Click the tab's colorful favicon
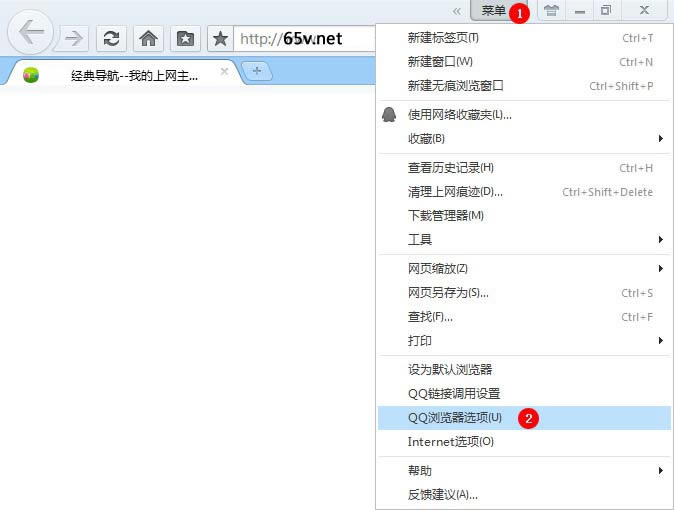The height and width of the screenshot is (510, 674). click(x=31, y=75)
